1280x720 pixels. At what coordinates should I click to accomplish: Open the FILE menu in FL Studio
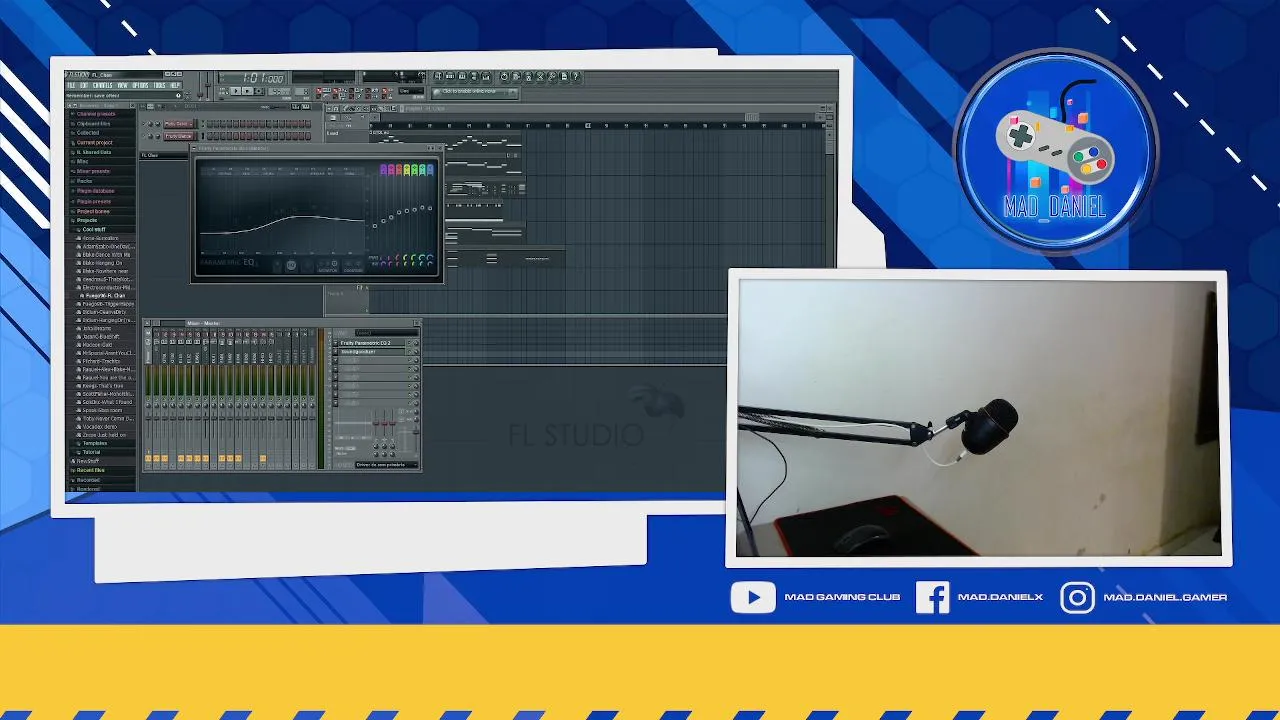click(x=71, y=85)
